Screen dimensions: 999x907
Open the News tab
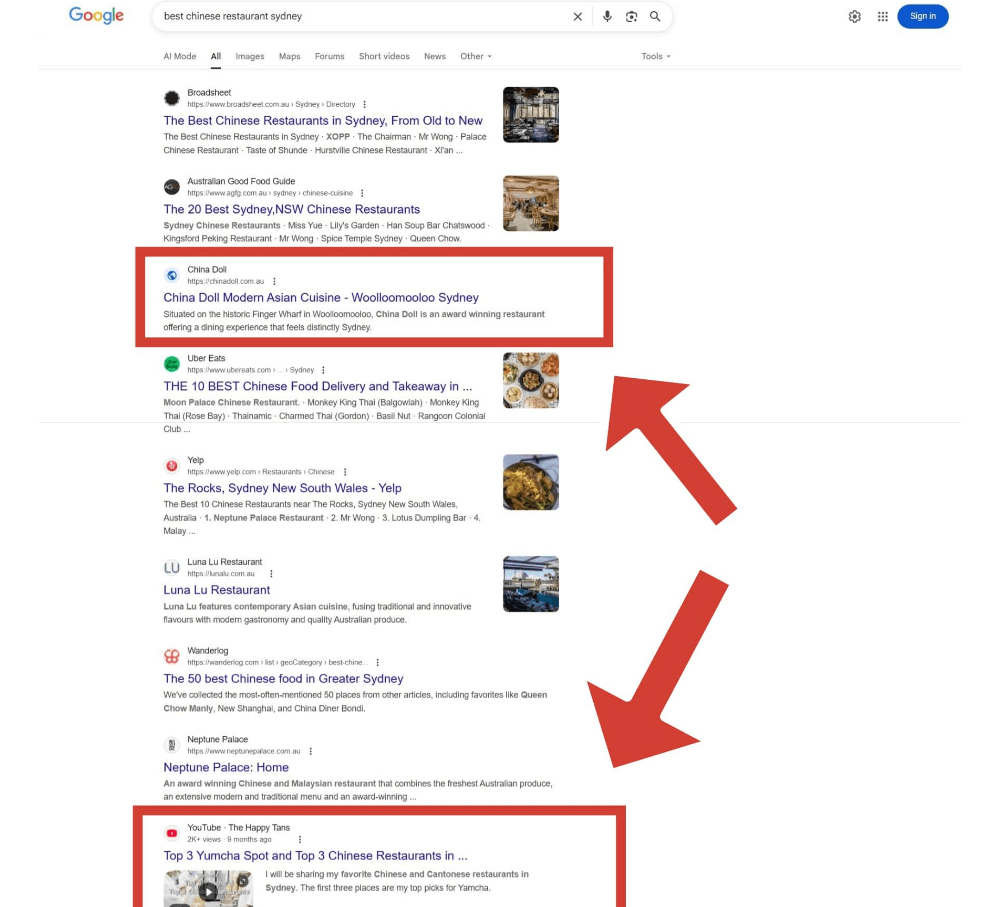click(435, 56)
